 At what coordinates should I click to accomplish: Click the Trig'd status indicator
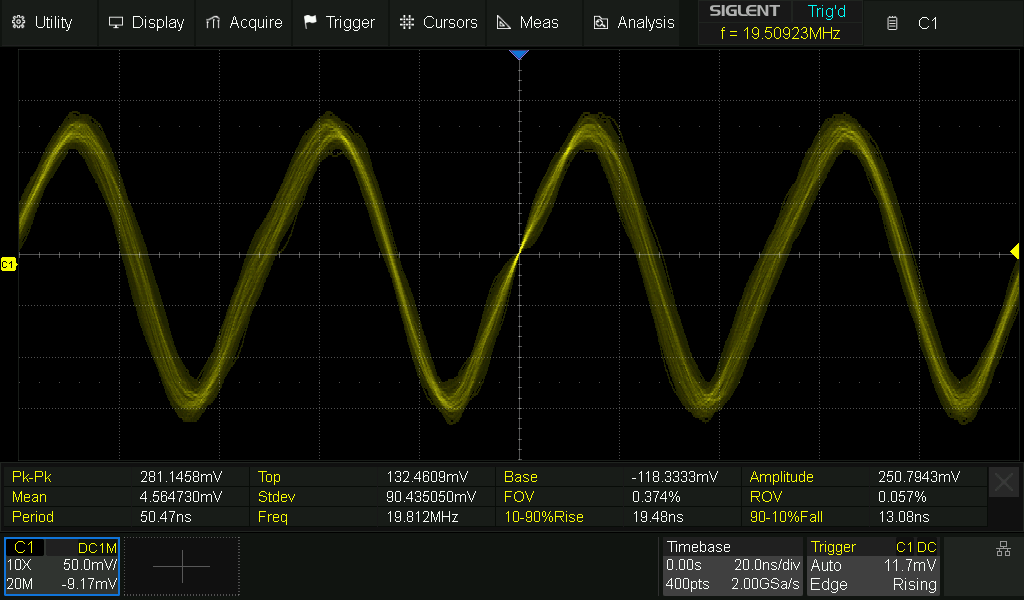(x=827, y=11)
